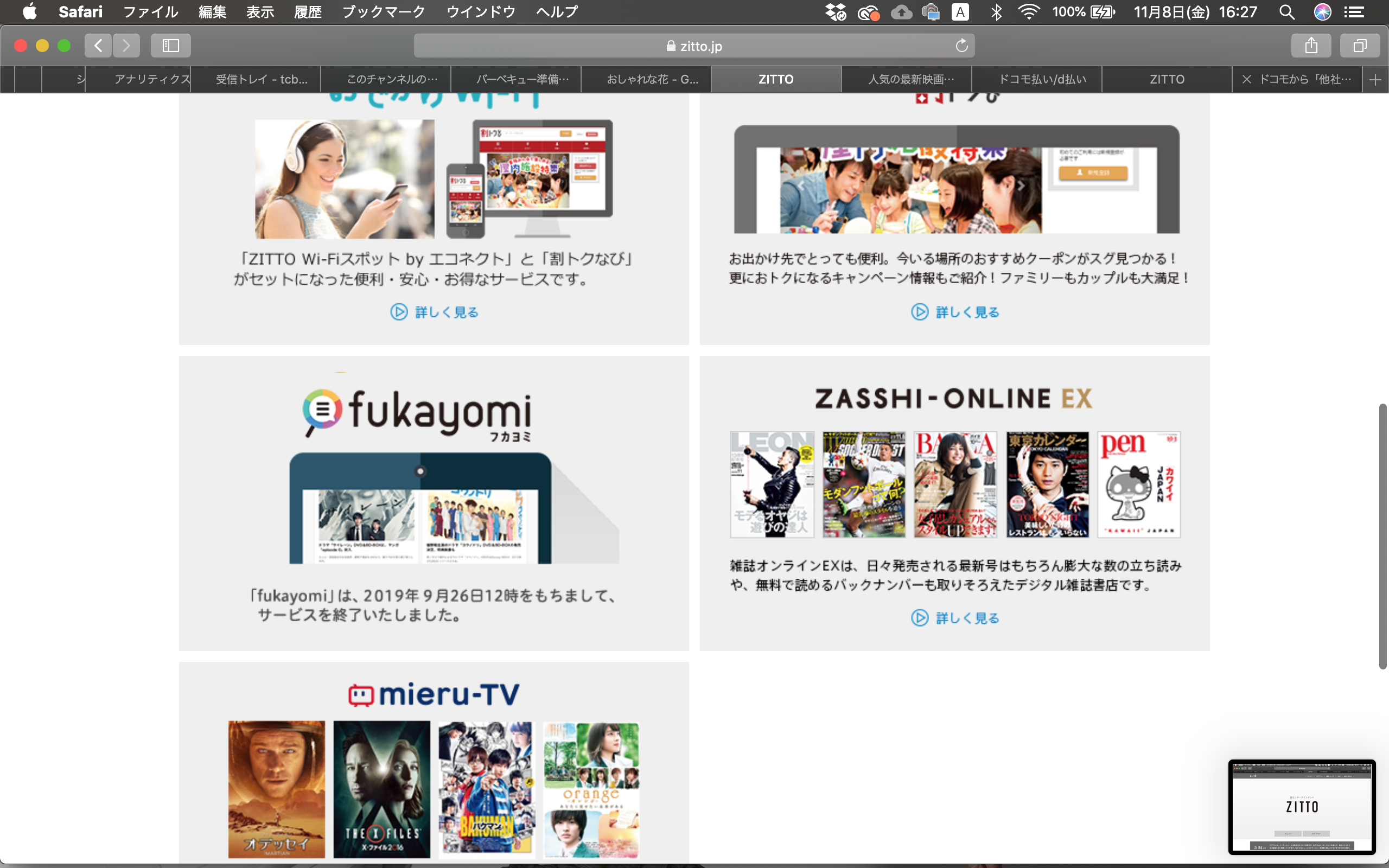Click the Safari back arrow button
Image resolution: width=1389 pixels, height=868 pixels.
[98, 46]
